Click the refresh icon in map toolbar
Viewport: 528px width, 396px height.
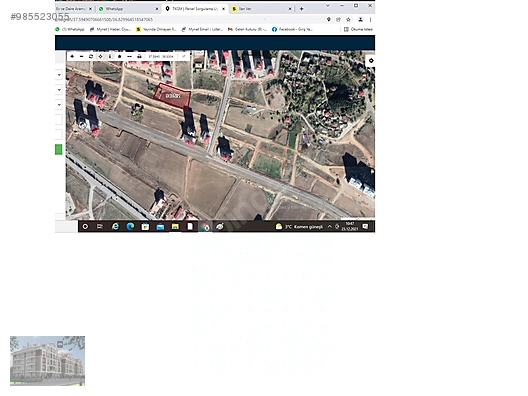[91, 57]
